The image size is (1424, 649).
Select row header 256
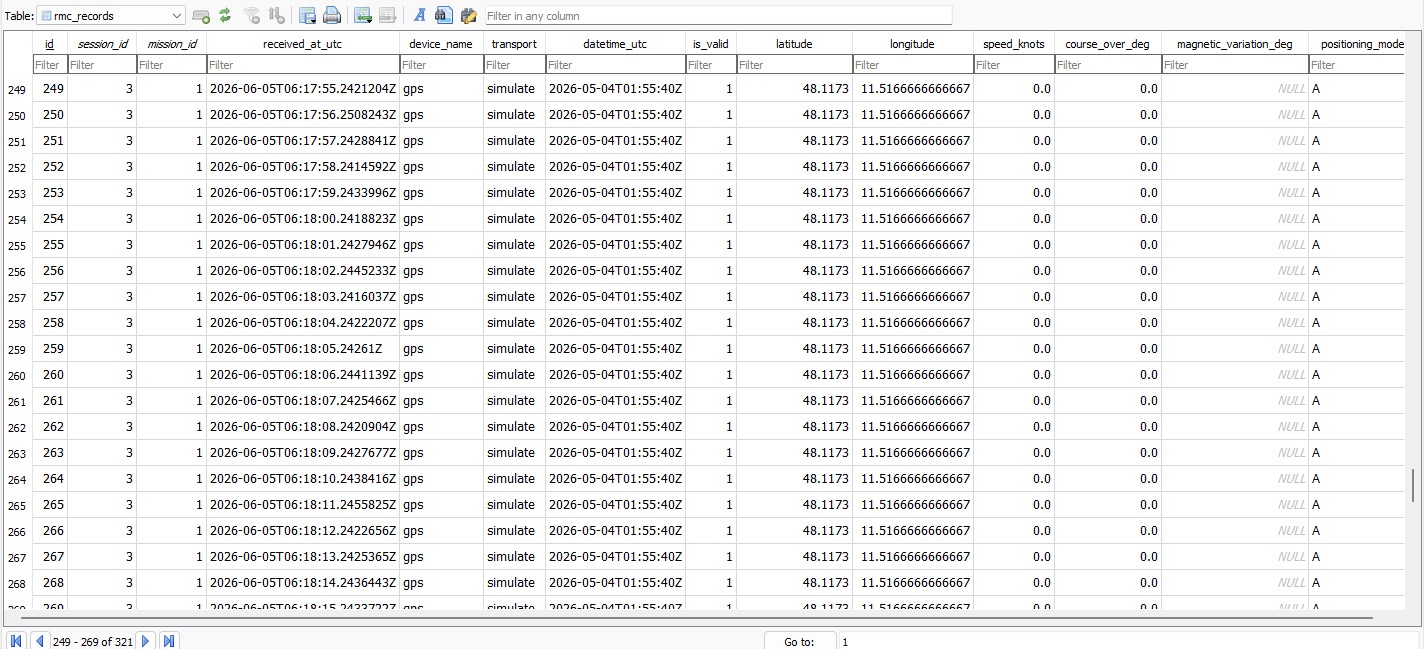(x=16, y=271)
